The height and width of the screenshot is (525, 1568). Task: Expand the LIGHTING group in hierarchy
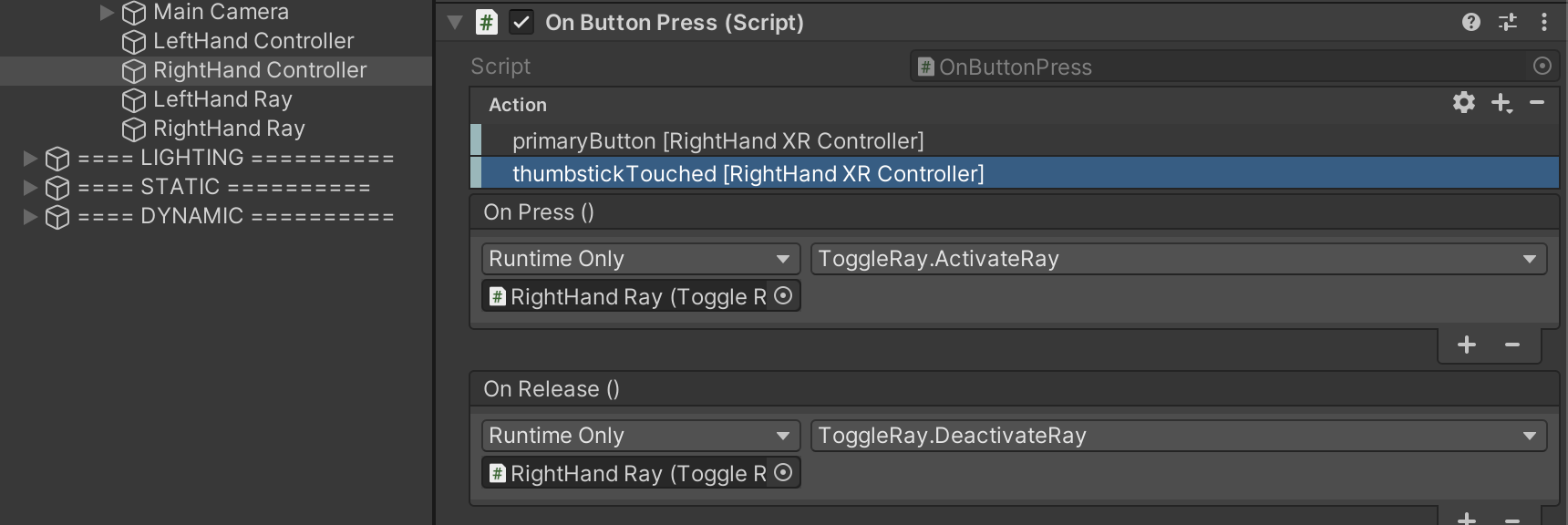[30, 158]
